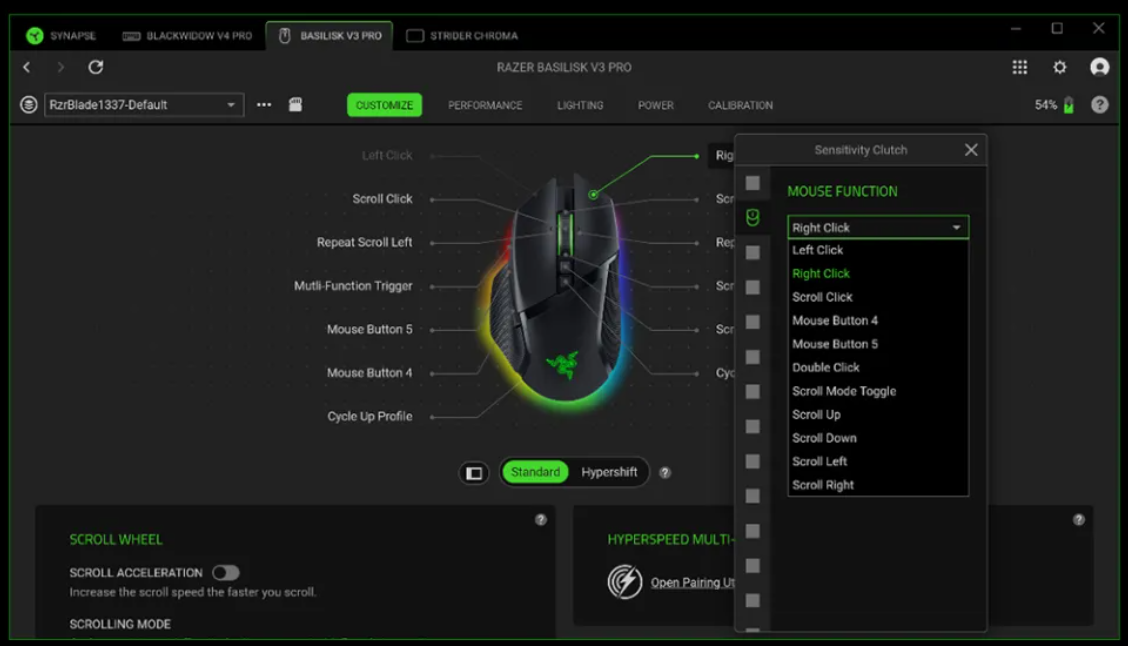Image resolution: width=1128 pixels, height=646 pixels.
Task: Open the Blackwidow V4 Pro device tab
Action: 187,36
